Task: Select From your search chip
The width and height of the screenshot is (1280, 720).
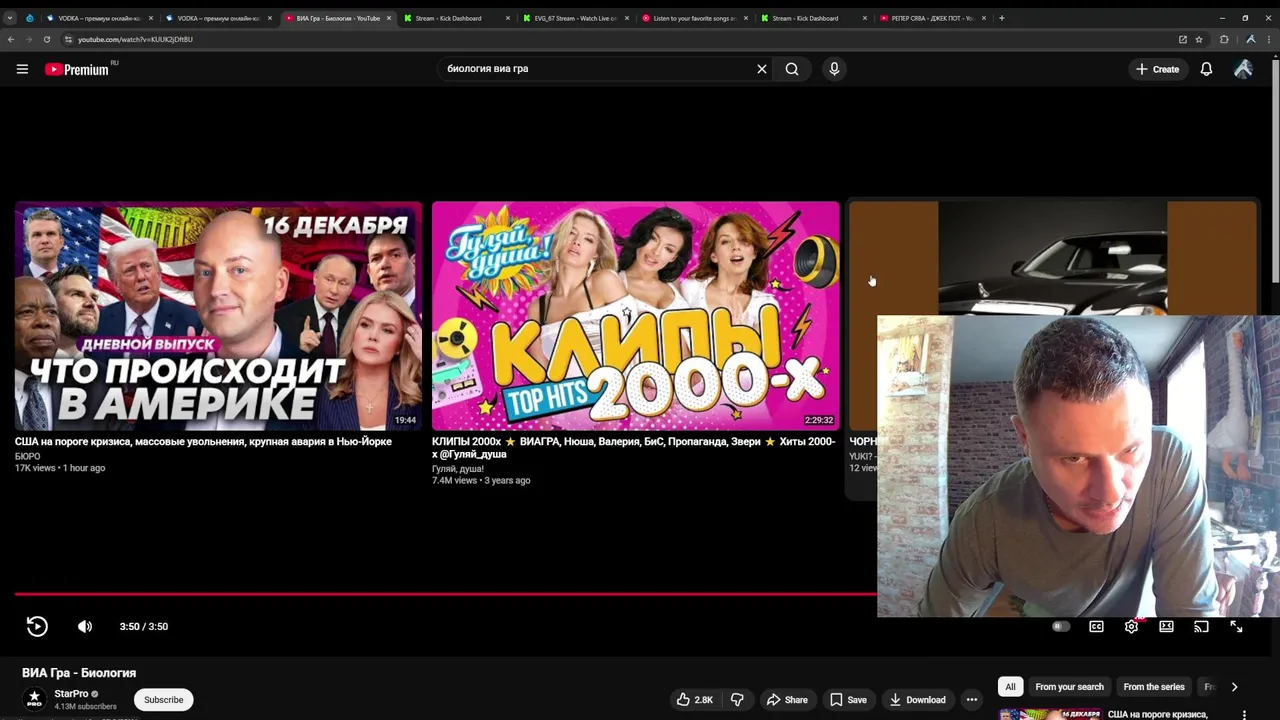Action: coord(1069,687)
